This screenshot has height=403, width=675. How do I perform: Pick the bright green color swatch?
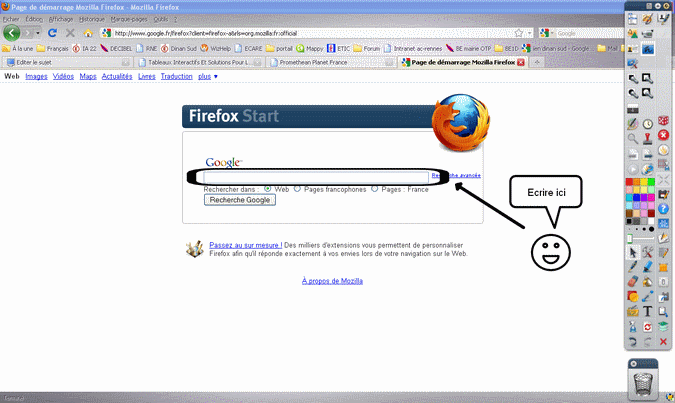651,182
